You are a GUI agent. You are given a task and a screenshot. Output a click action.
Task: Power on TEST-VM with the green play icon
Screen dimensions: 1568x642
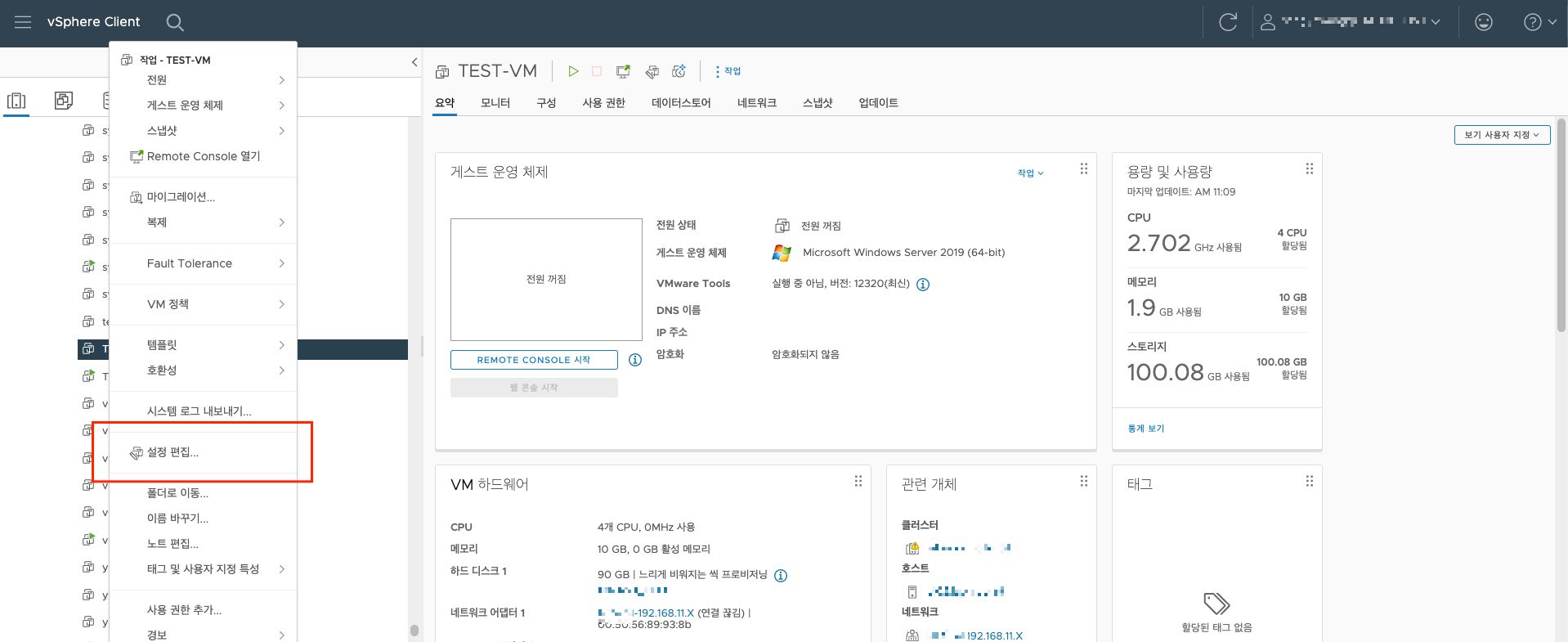click(x=573, y=71)
